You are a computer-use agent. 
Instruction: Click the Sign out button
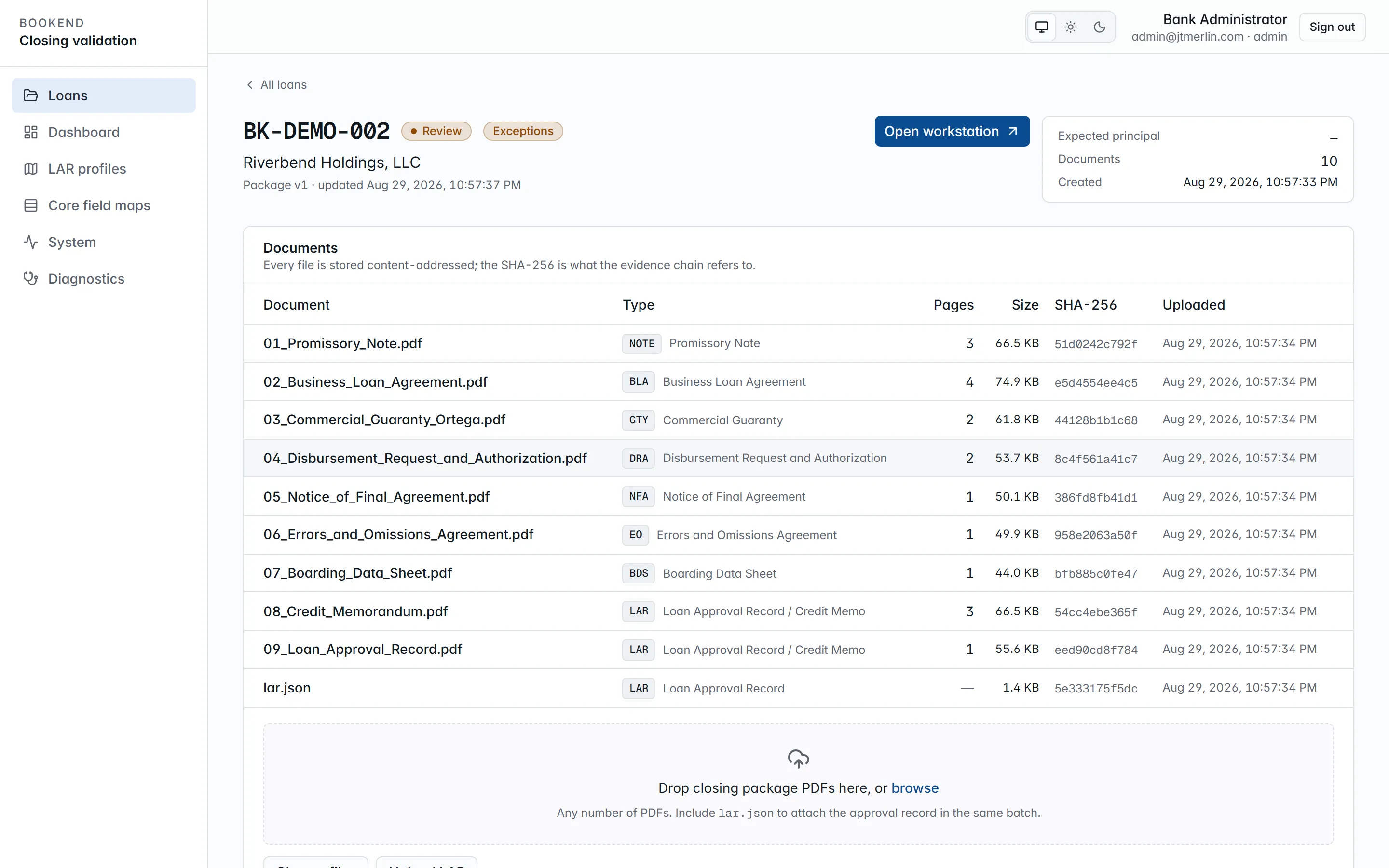[1332, 27]
